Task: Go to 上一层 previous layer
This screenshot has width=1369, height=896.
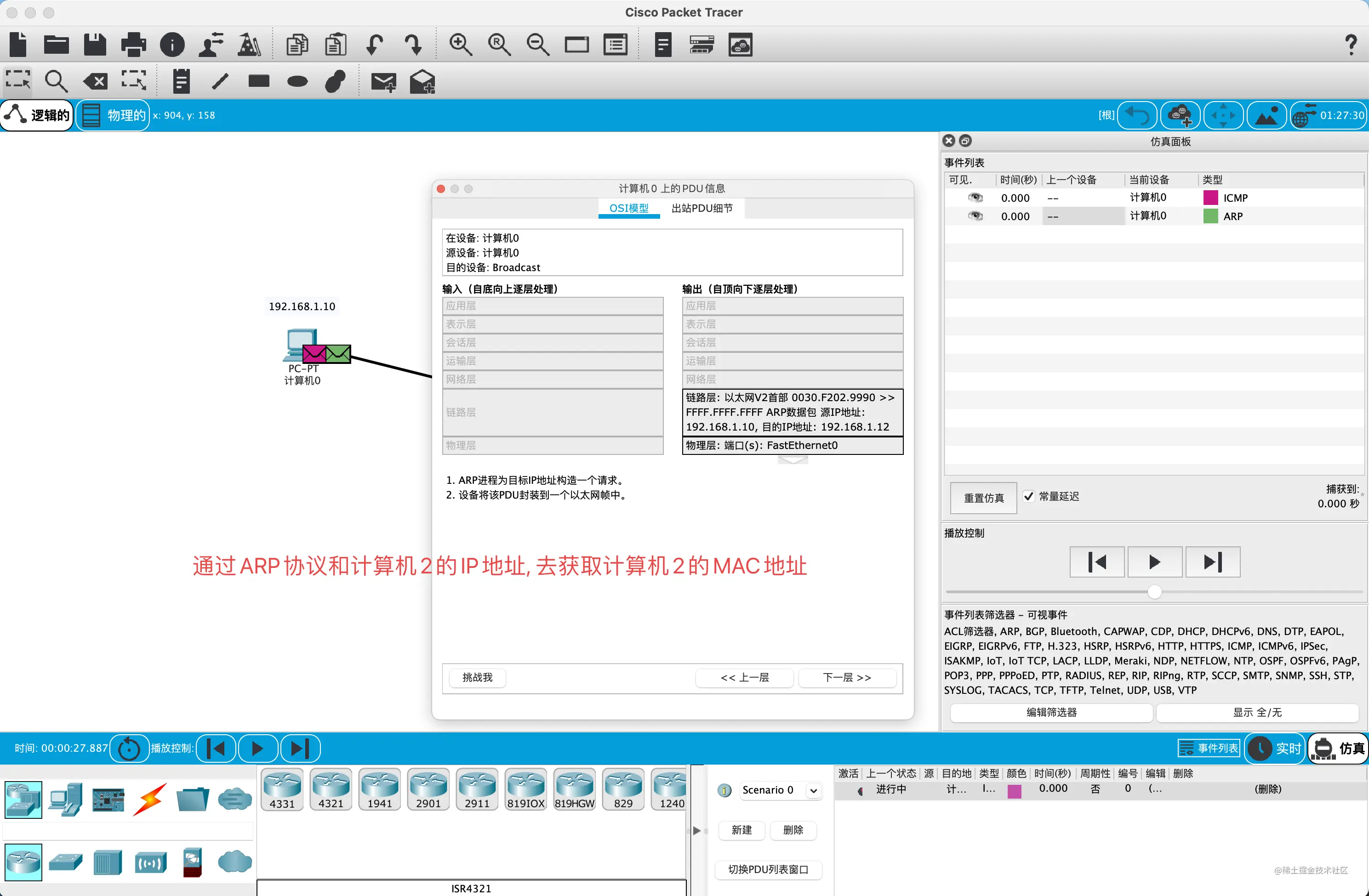Action: (745, 677)
